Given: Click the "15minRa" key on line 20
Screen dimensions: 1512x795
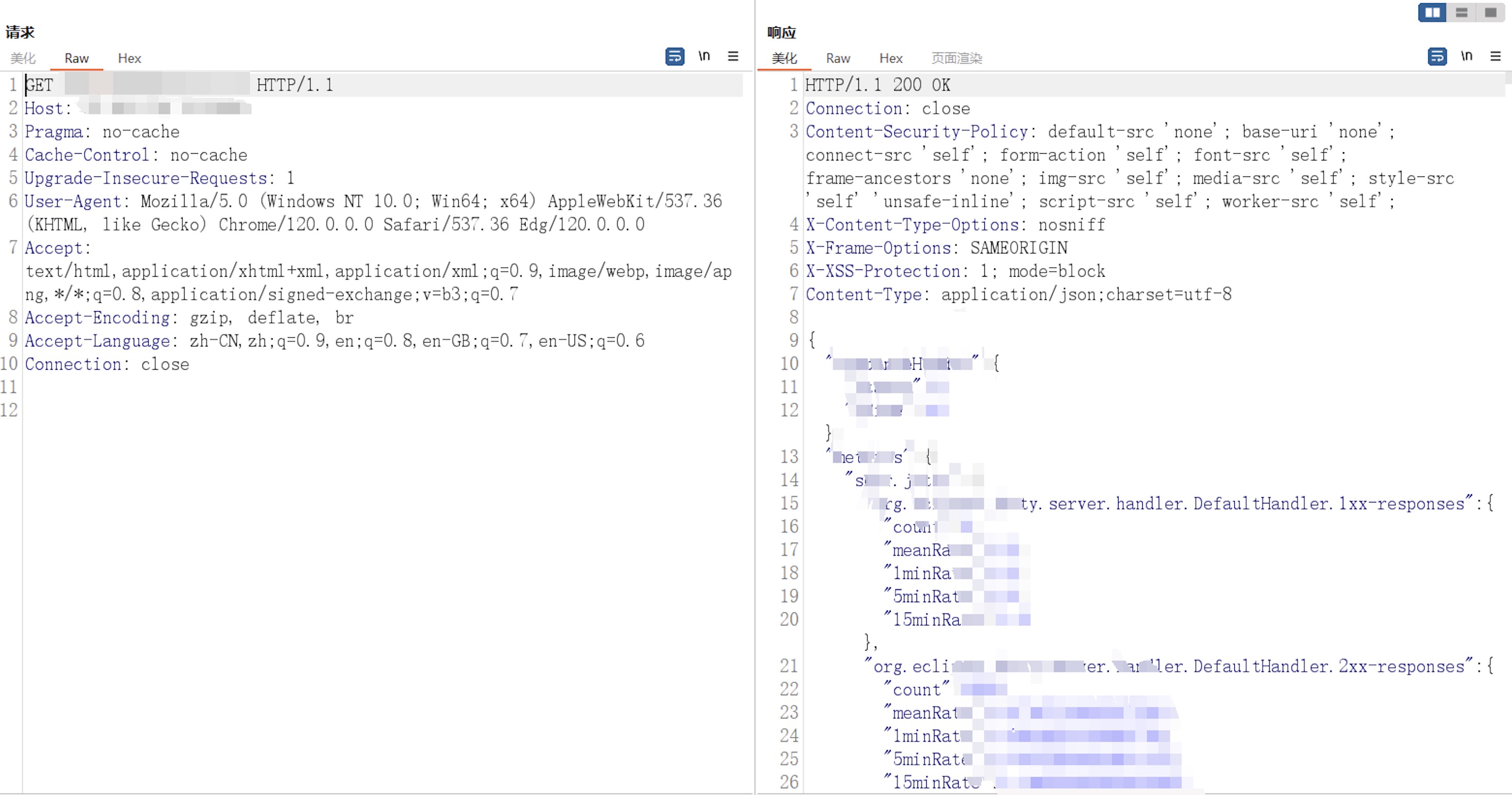Looking at the screenshot, I should [923, 620].
